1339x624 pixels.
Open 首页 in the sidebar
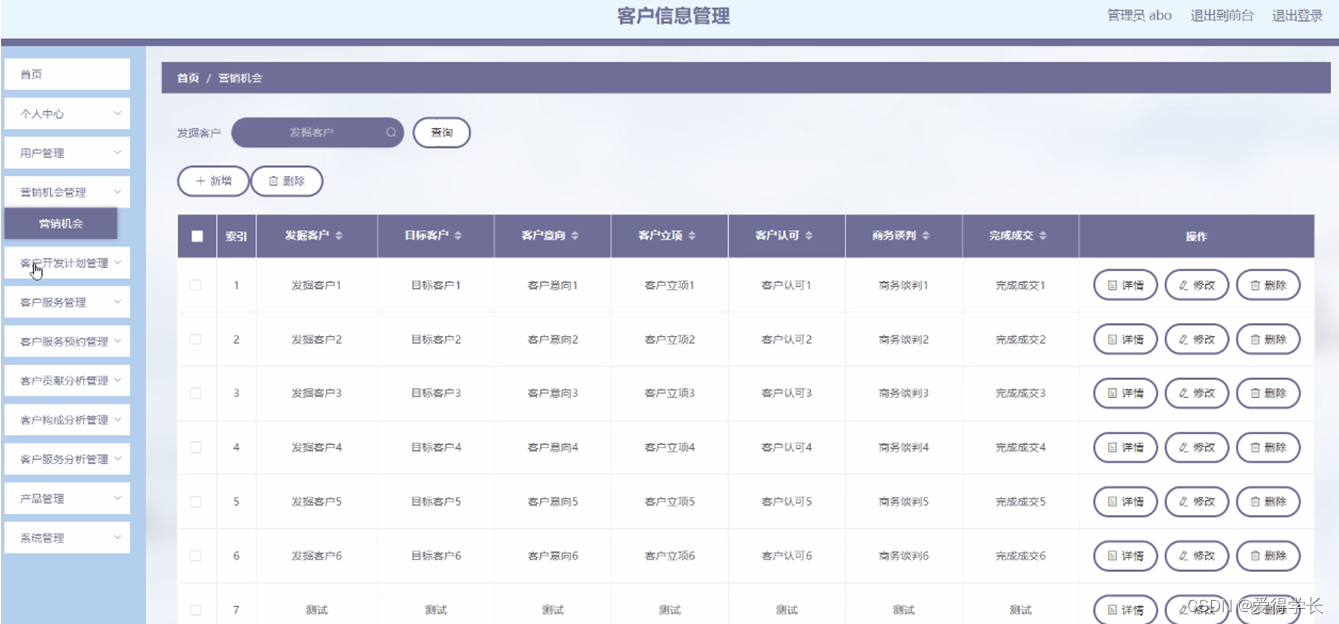pos(67,74)
